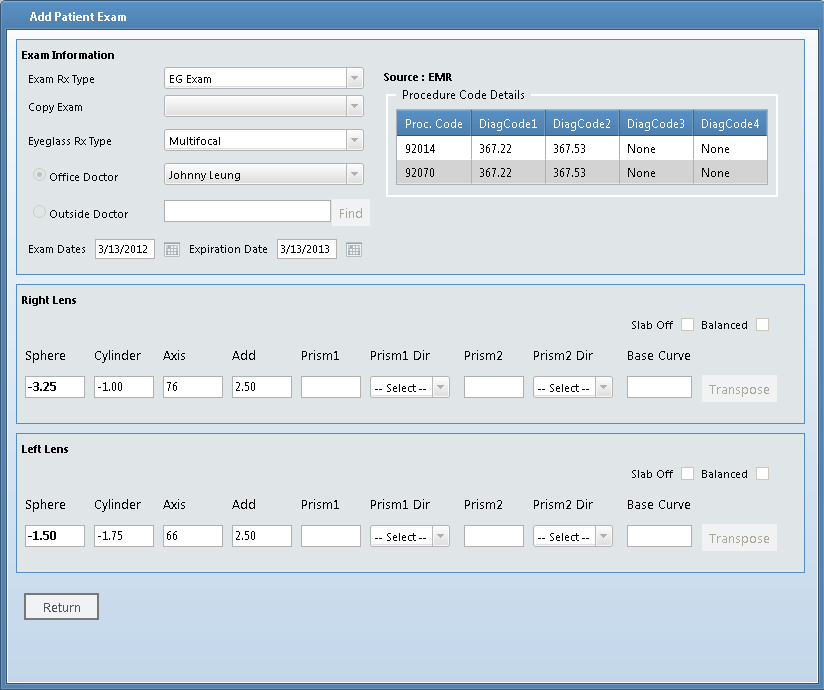Click the Left Lens Base Curve field
Image resolution: width=824 pixels, height=690 pixels.
[x=659, y=536]
